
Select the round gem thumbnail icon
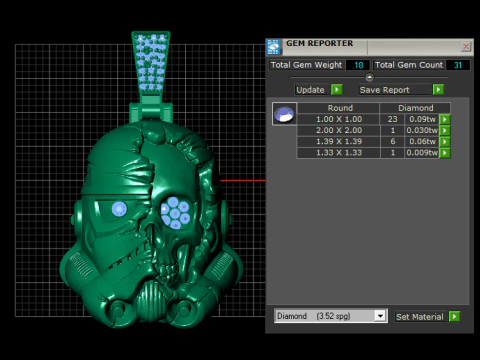(284, 114)
